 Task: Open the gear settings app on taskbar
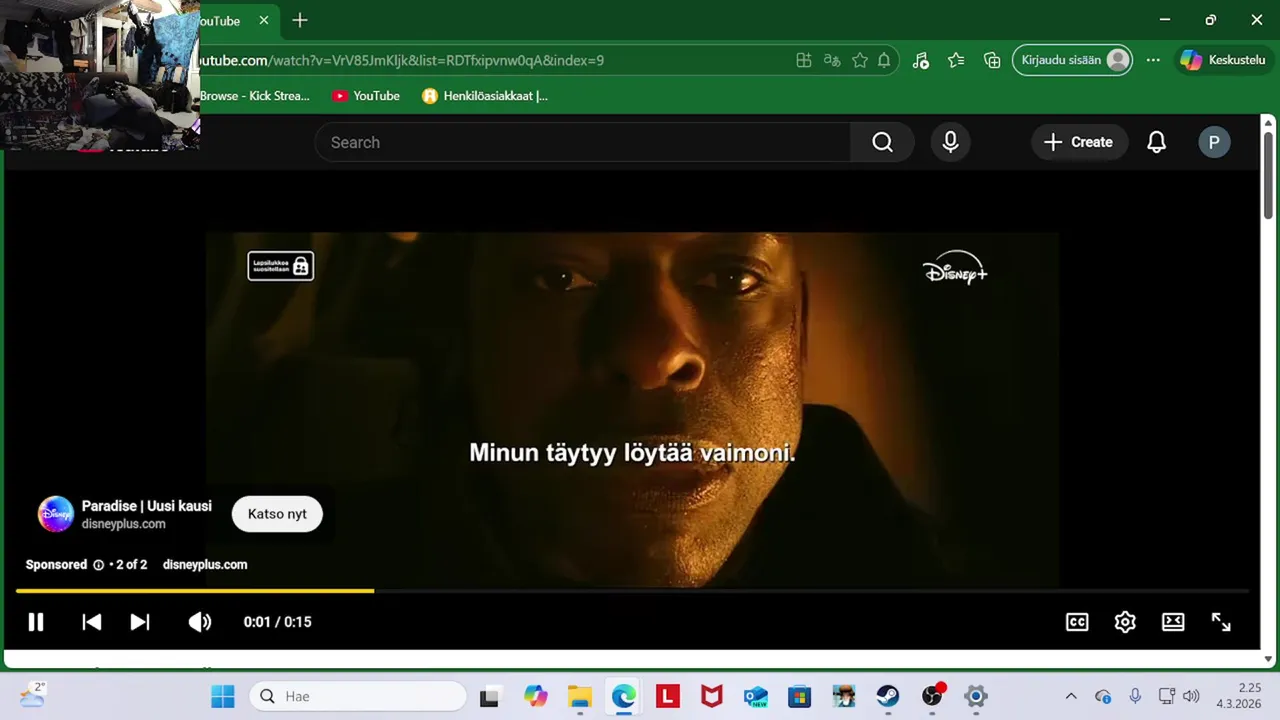(976, 696)
